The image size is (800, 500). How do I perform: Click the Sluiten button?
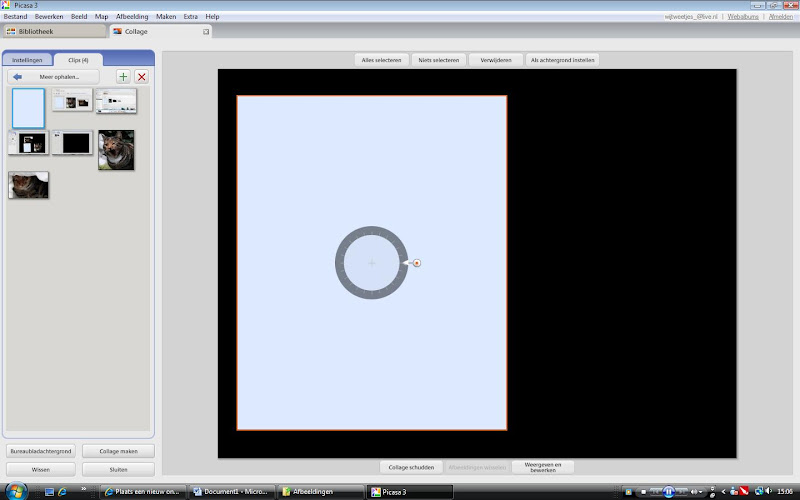pyautogui.click(x=118, y=469)
